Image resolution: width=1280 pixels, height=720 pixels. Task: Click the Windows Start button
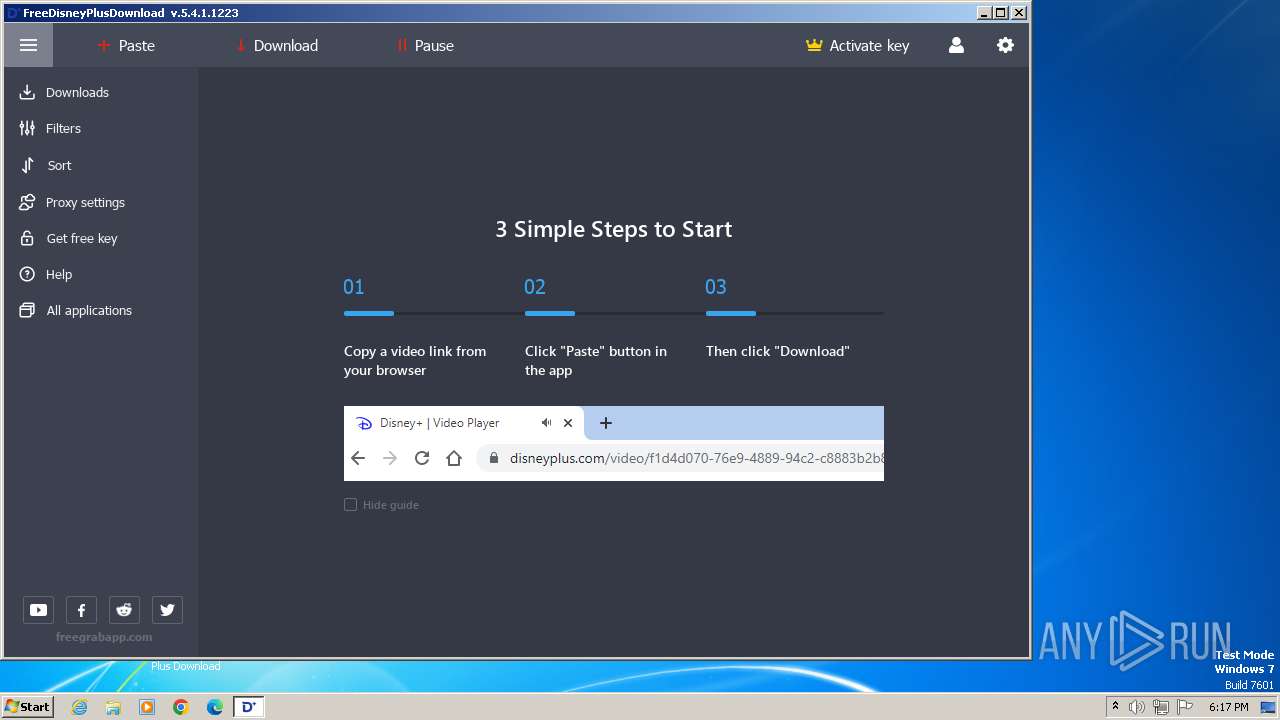tap(28, 706)
